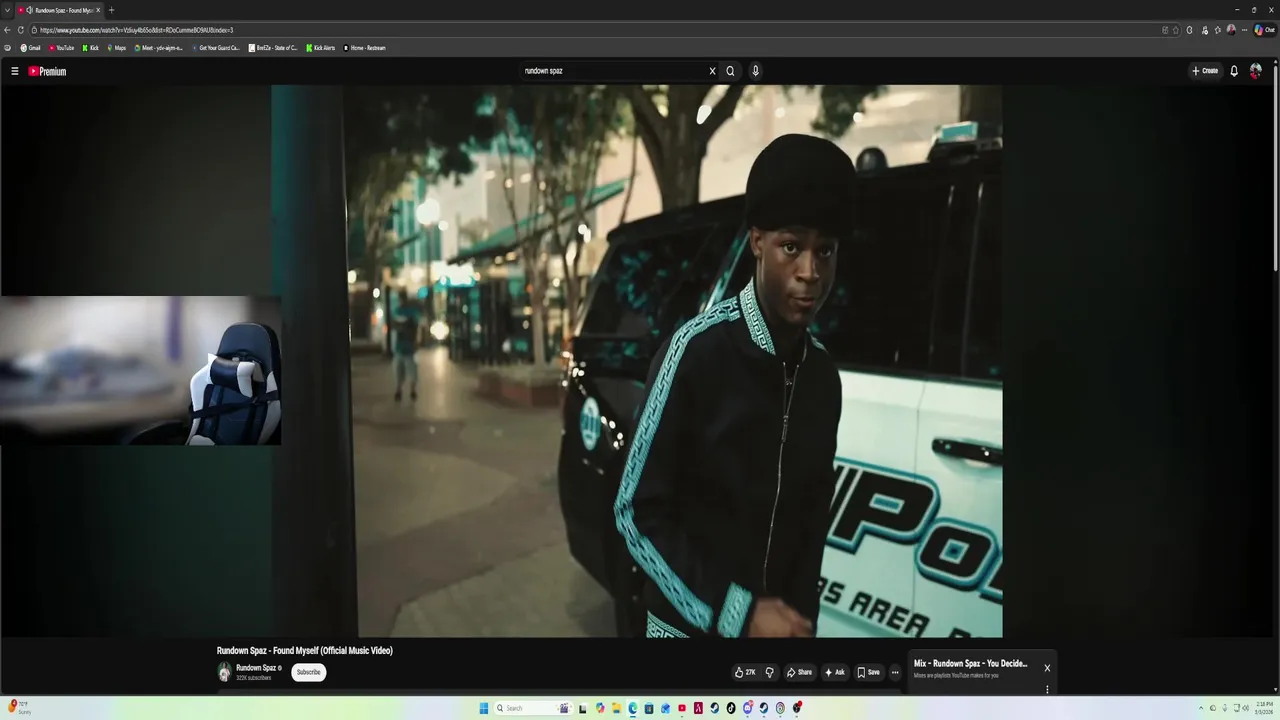Click the Windows taskbar search box
Image resolution: width=1280 pixels, height=720 pixels.
click(534, 708)
